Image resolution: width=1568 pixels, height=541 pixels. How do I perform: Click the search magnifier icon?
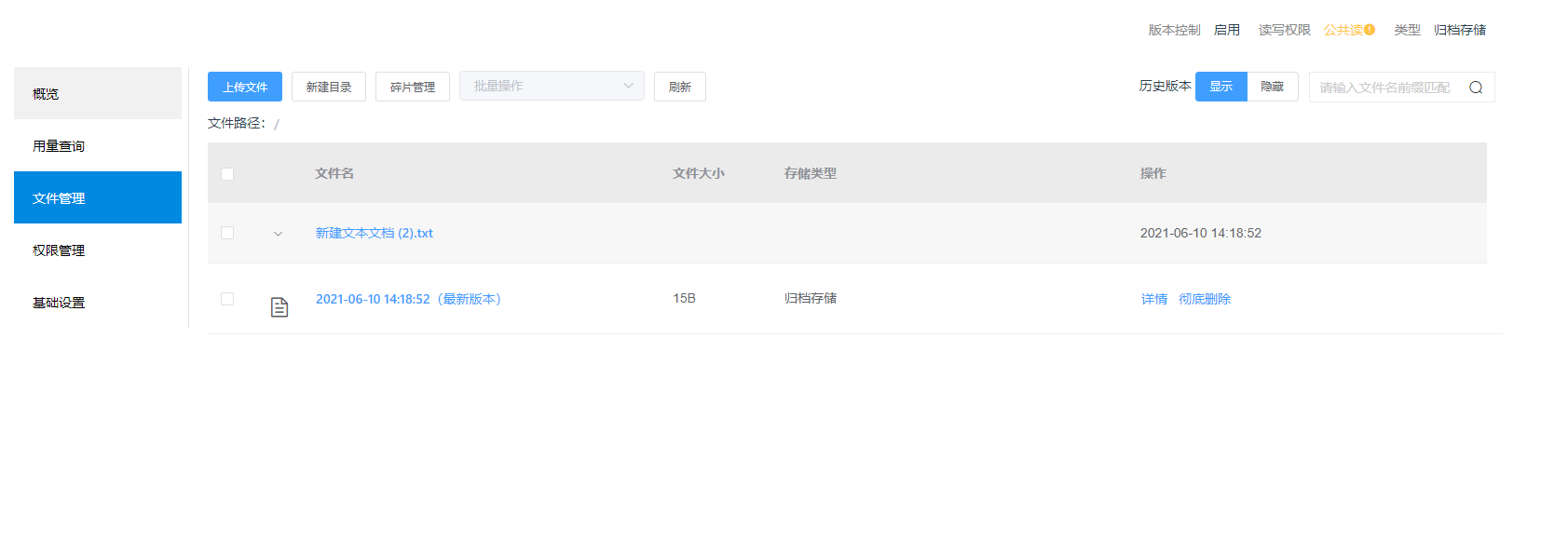pos(1476,88)
